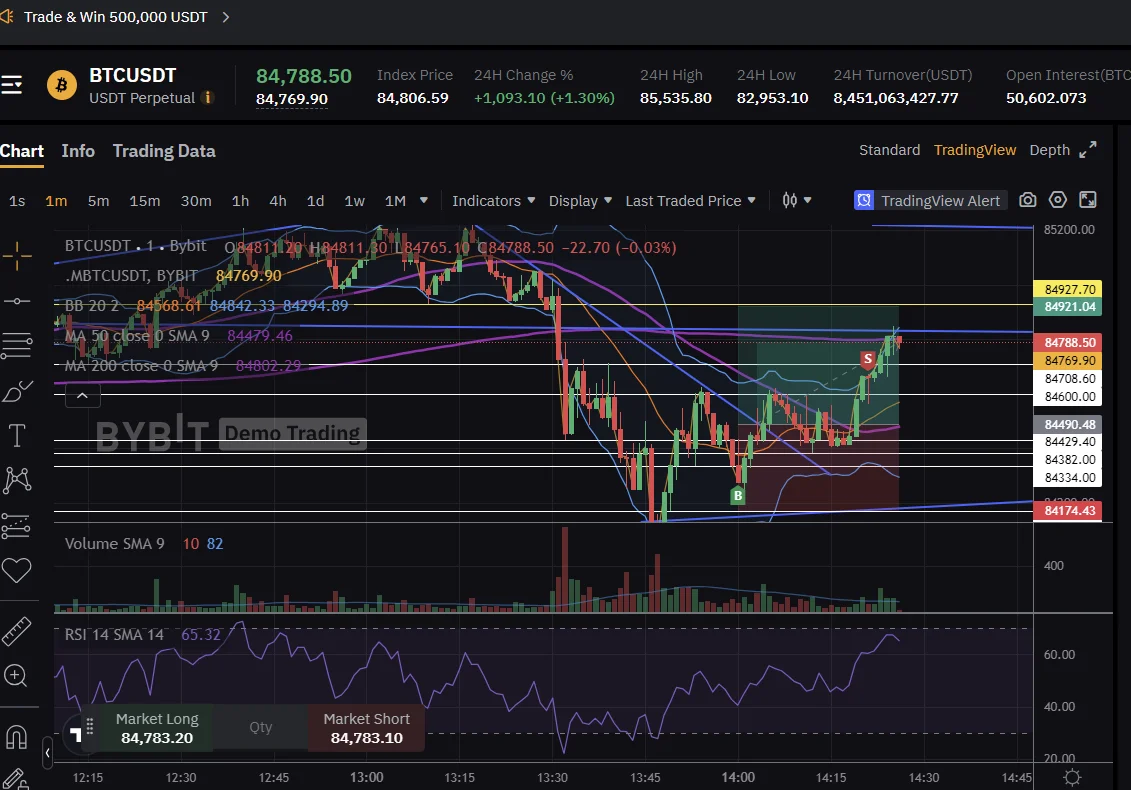Open the candlestick chart type icon
The height and width of the screenshot is (790, 1131).
coord(790,201)
